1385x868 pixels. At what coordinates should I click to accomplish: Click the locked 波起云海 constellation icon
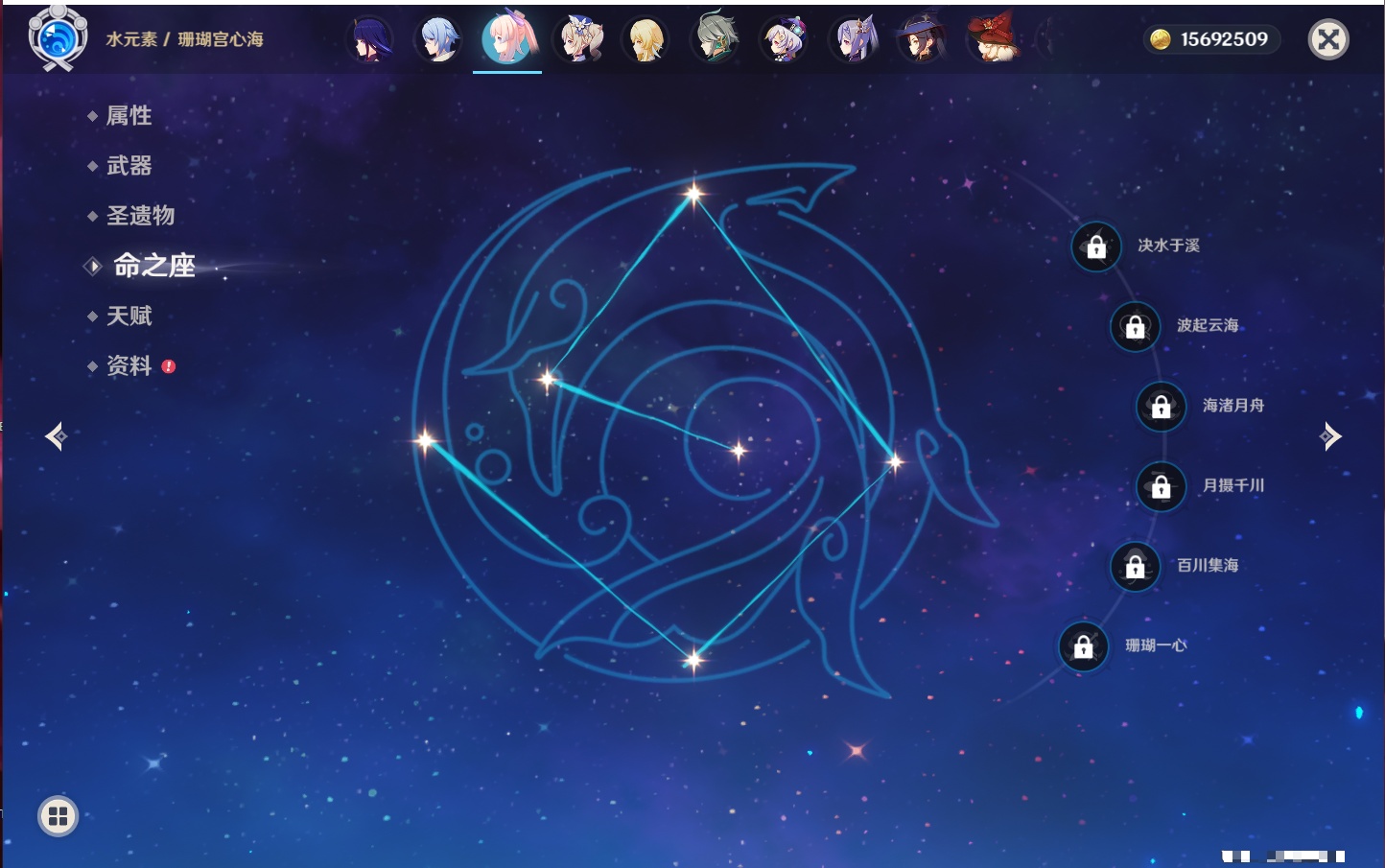(1135, 327)
